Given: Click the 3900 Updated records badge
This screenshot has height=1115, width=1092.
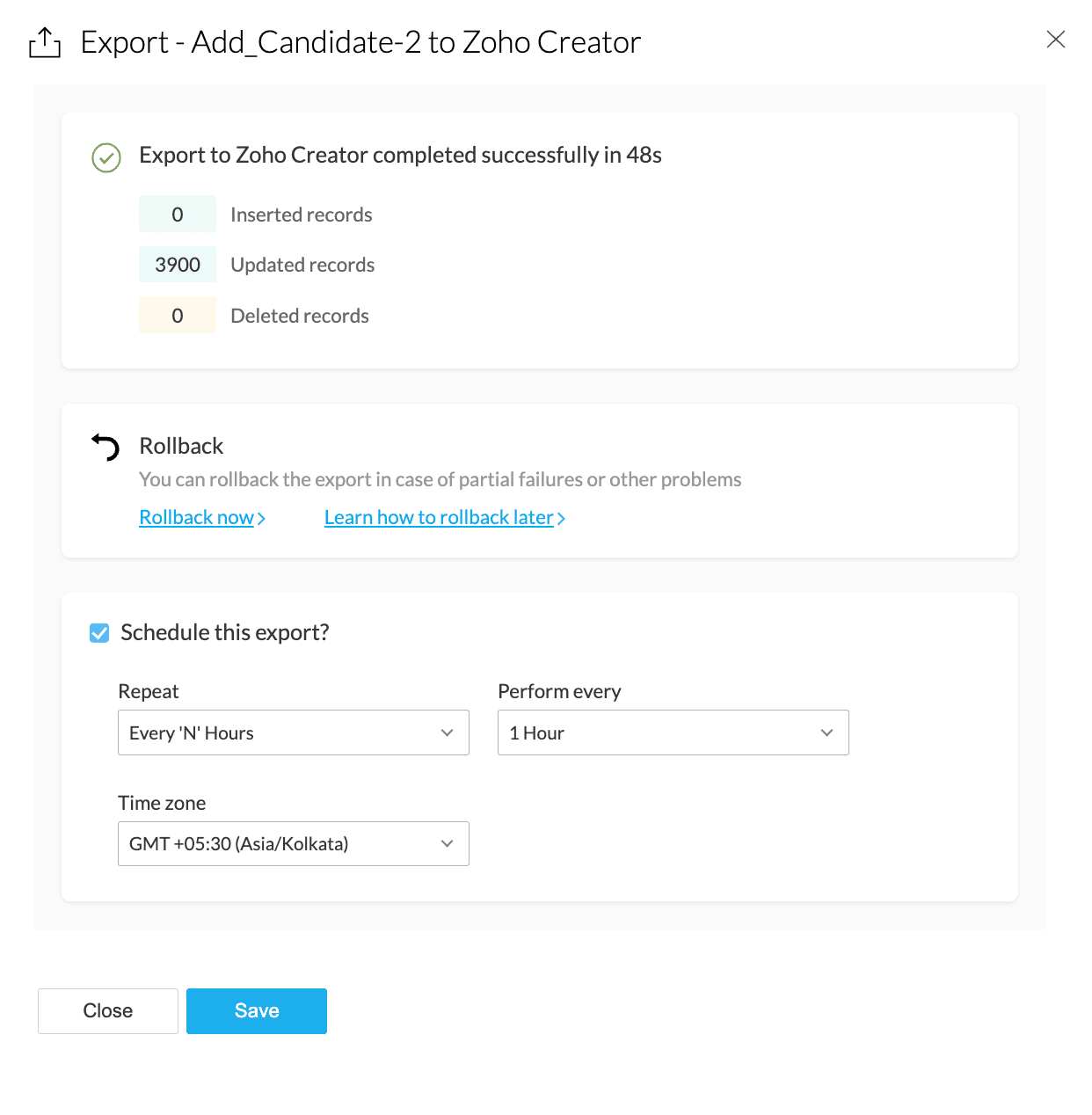Looking at the screenshot, I should click(x=178, y=265).
